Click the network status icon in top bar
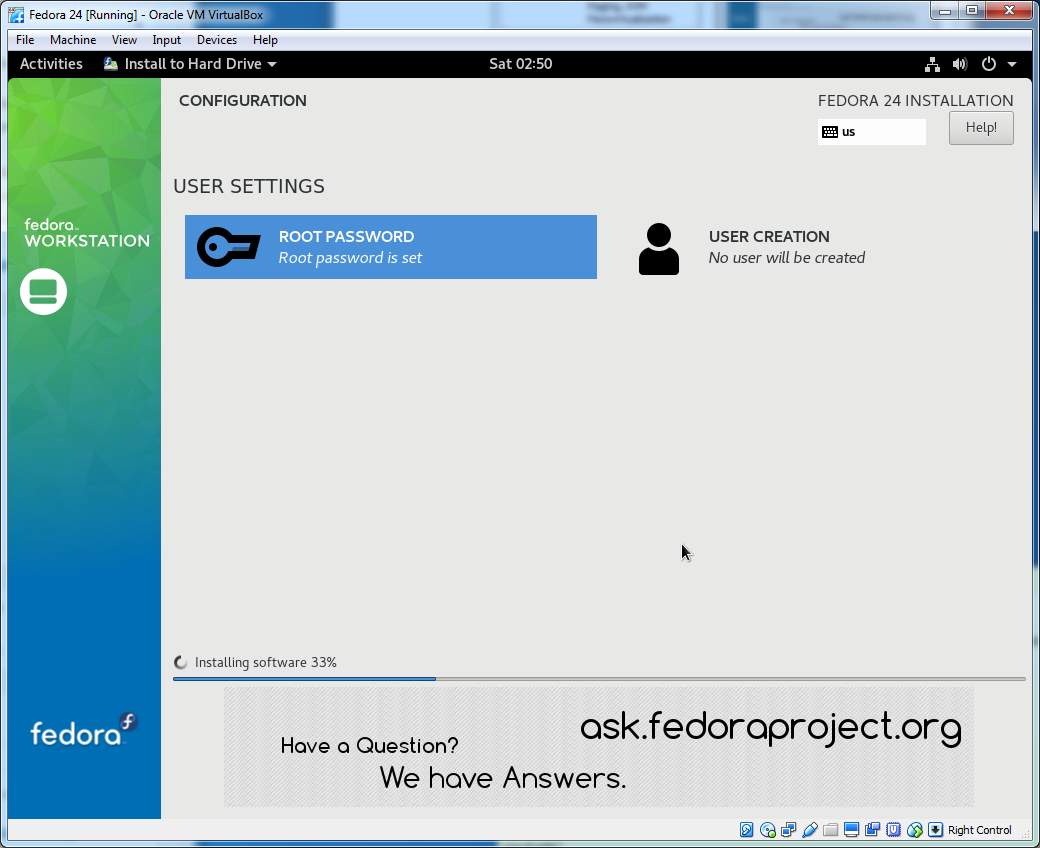The height and width of the screenshot is (848, 1040). coord(933,64)
